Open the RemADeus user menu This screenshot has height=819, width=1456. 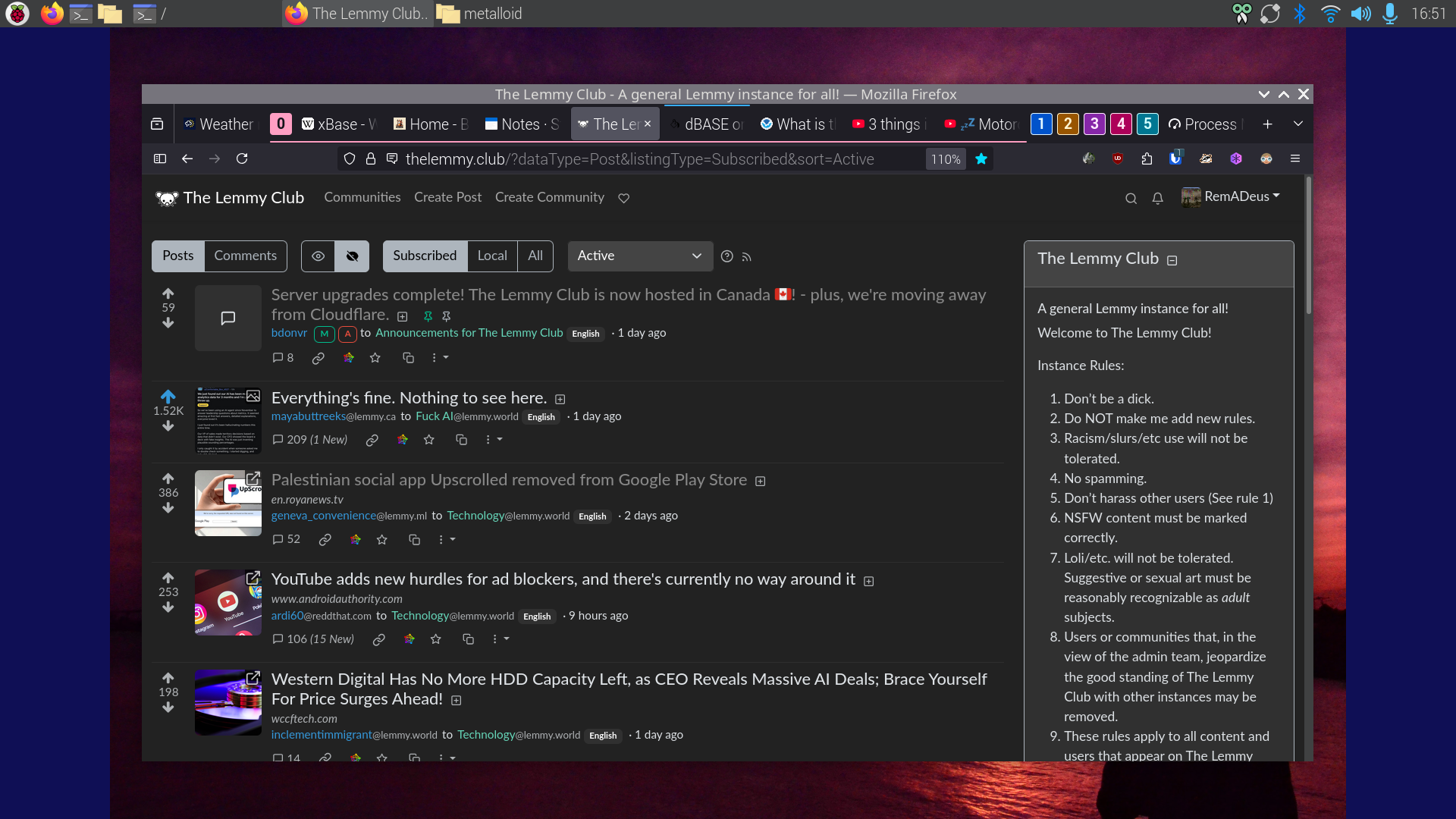pyautogui.click(x=1231, y=197)
